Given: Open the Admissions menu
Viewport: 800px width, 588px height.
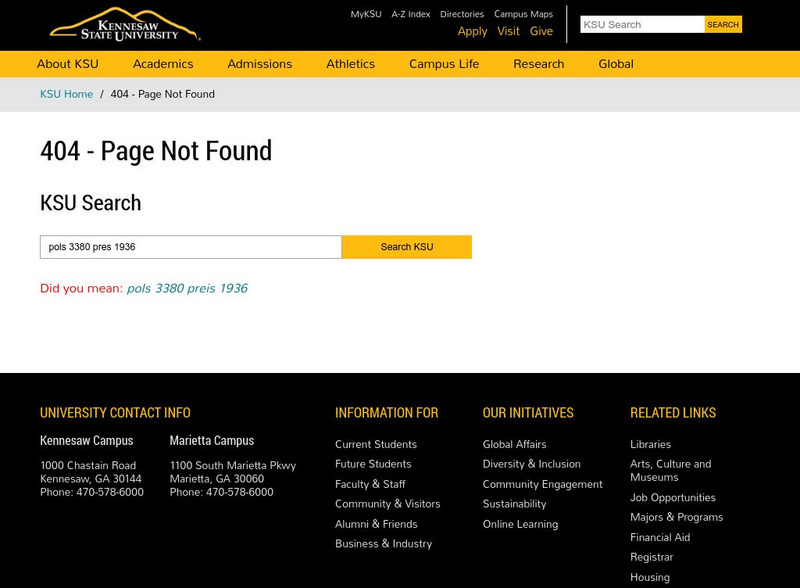Looking at the screenshot, I should (x=260, y=64).
